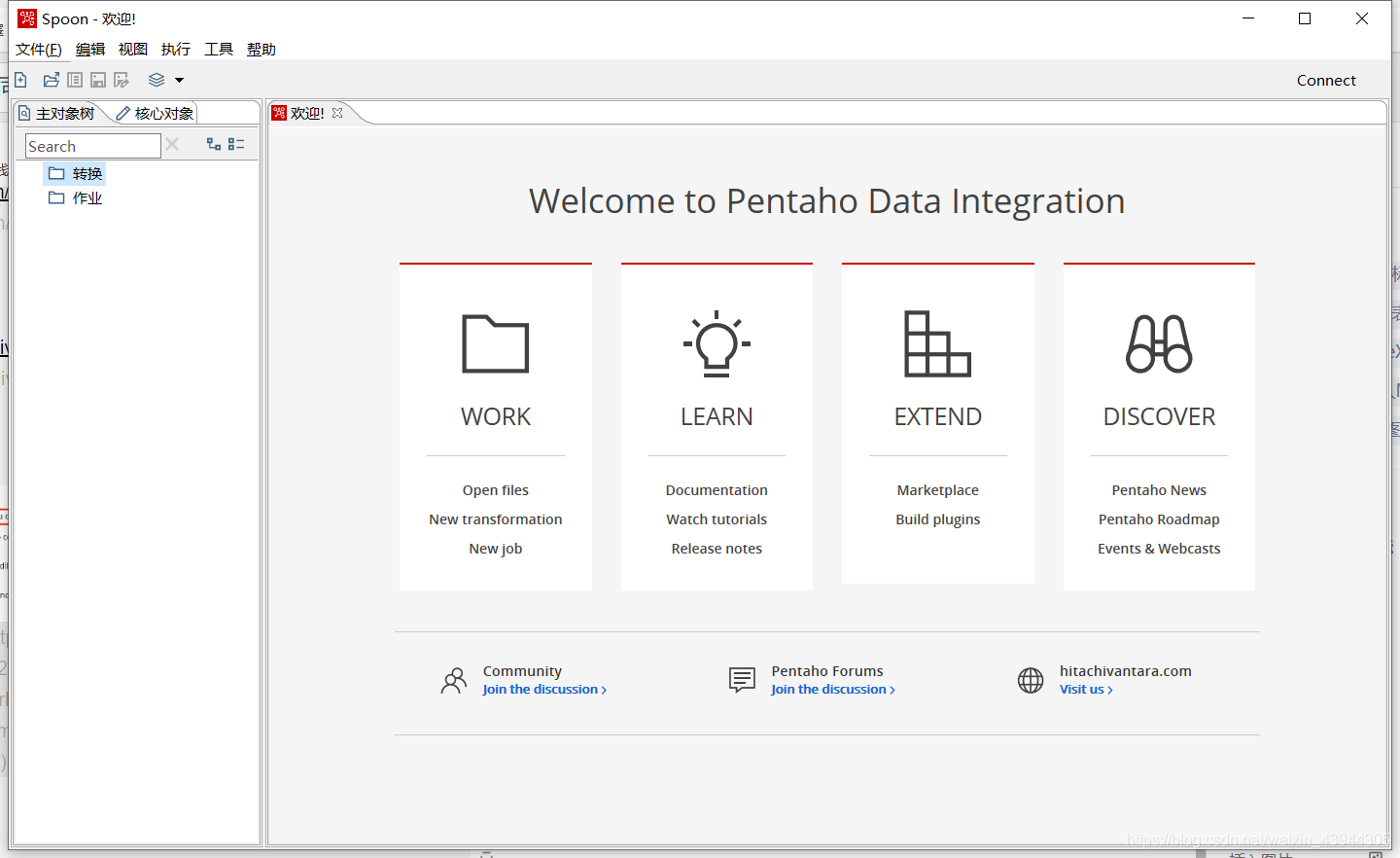The width and height of the screenshot is (1400, 858).
Task: Close the 欢迎! tab
Action: (337, 113)
